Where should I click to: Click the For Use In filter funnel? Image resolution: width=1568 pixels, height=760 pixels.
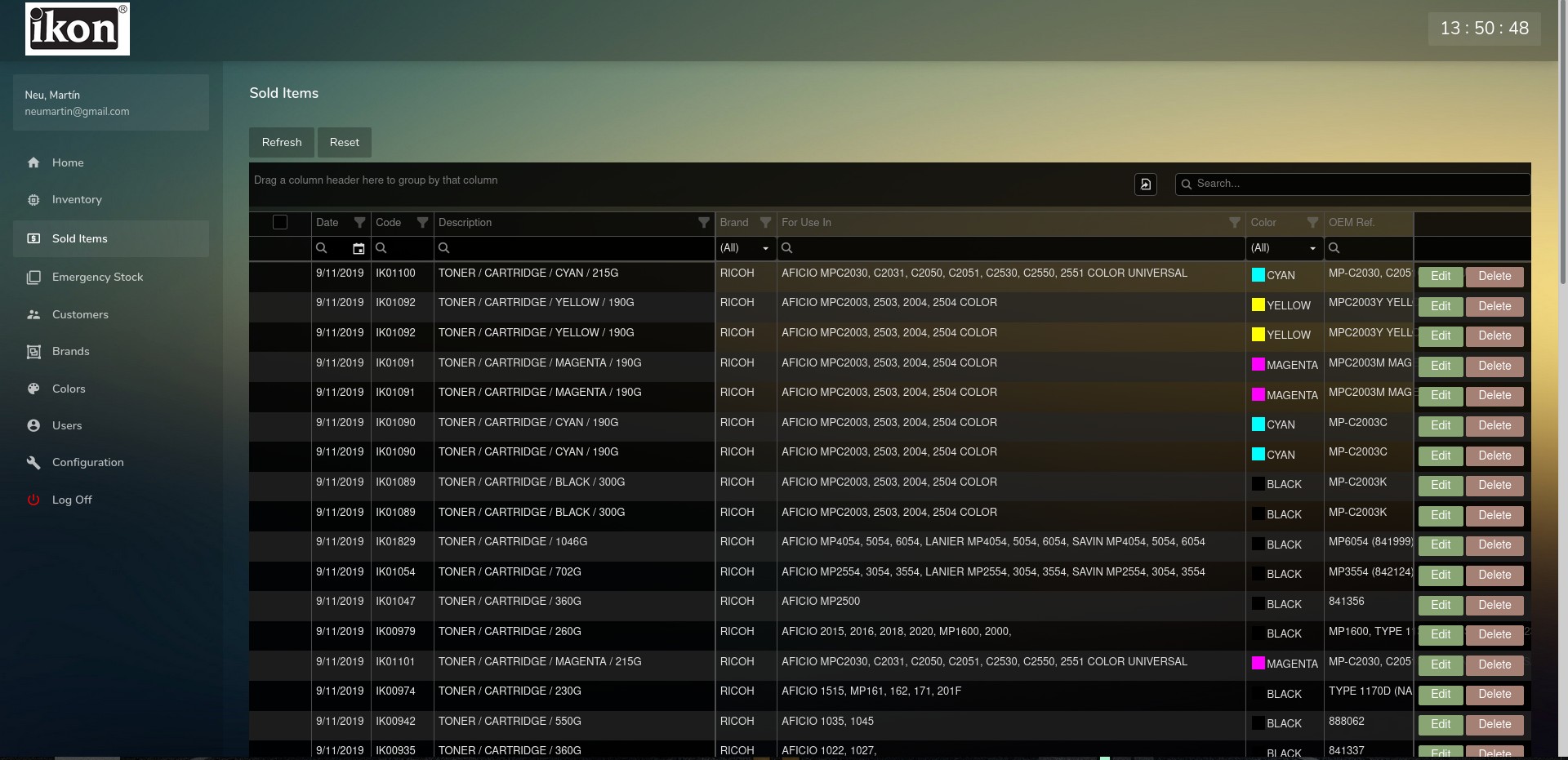pyautogui.click(x=1234, y=223)
